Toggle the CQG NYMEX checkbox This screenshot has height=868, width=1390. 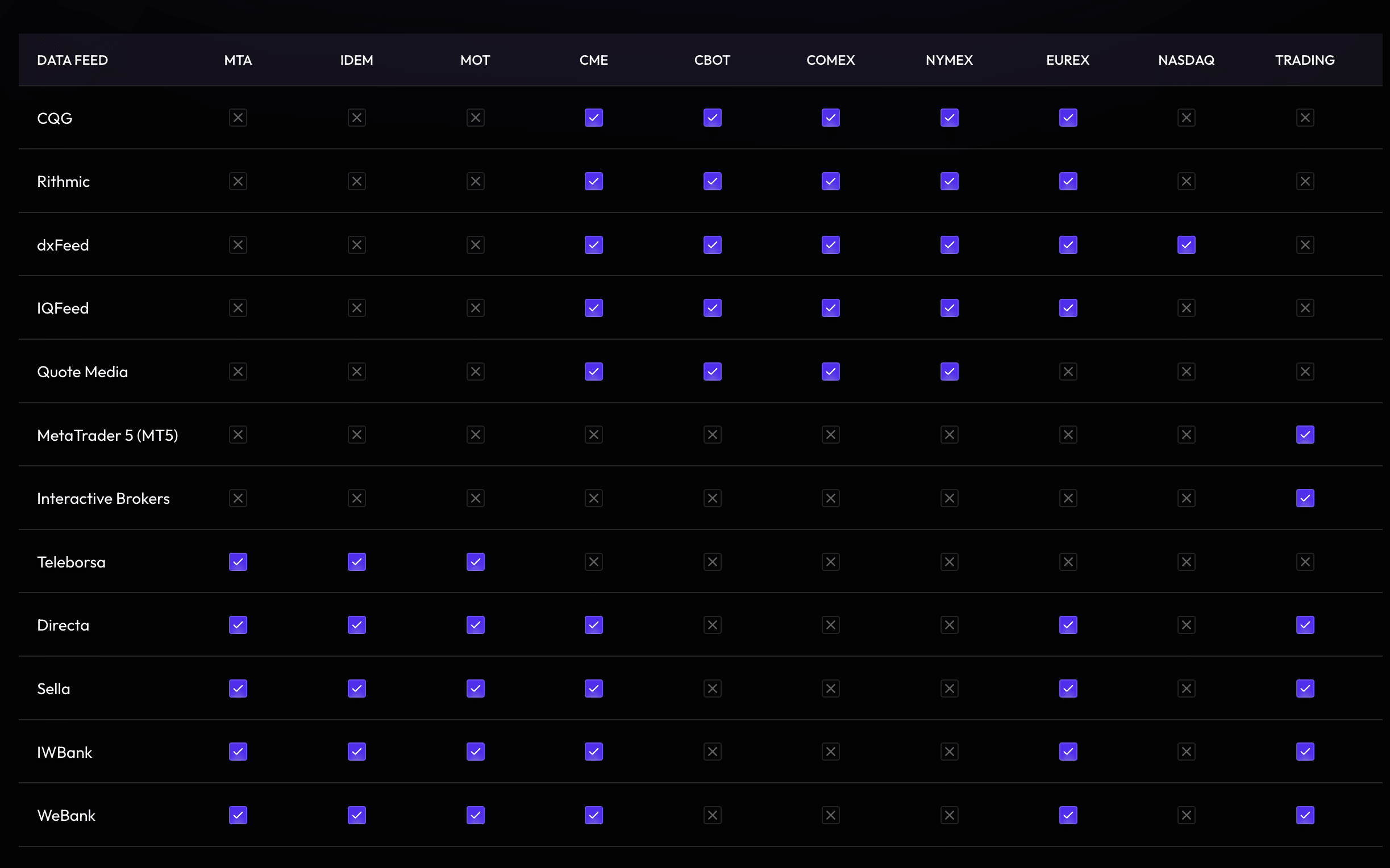pos(949,118)
